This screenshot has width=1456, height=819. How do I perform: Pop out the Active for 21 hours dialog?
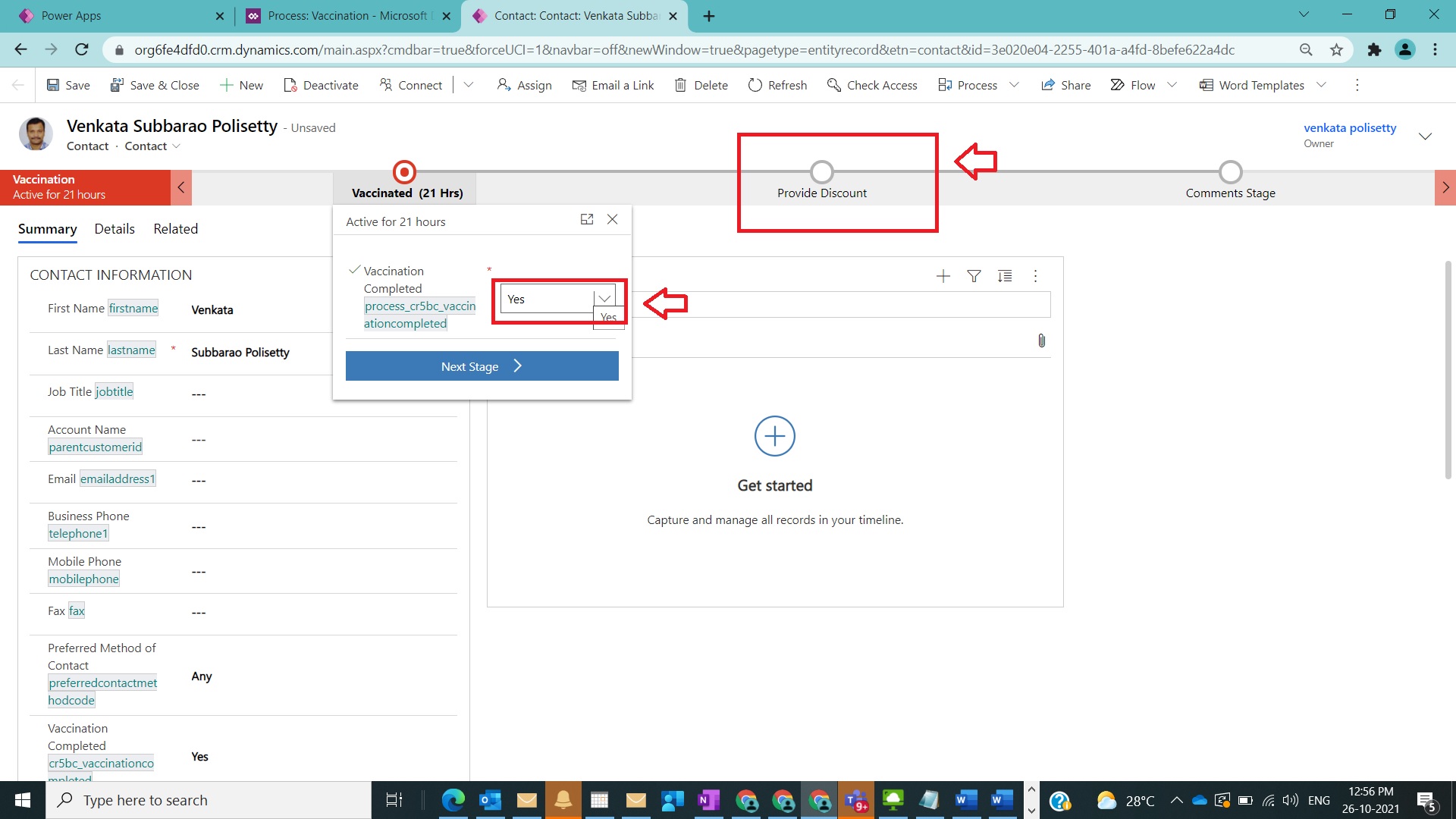tap(587, 219)
